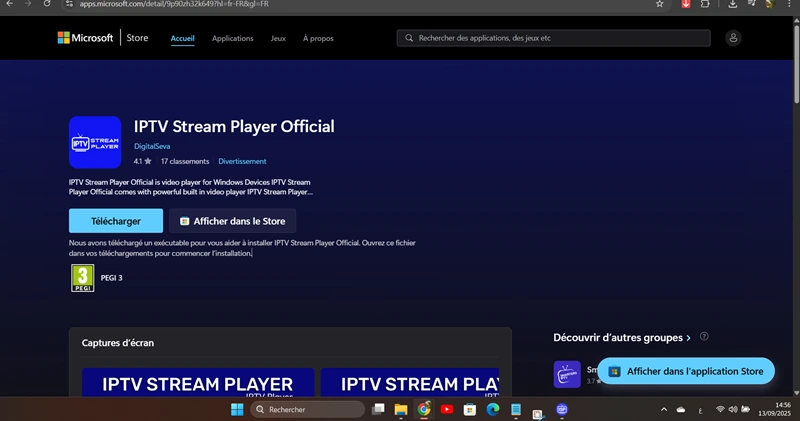800x421 pixels.
Task: Open YouTube from the taskbar
Action: tap(447, 409)
